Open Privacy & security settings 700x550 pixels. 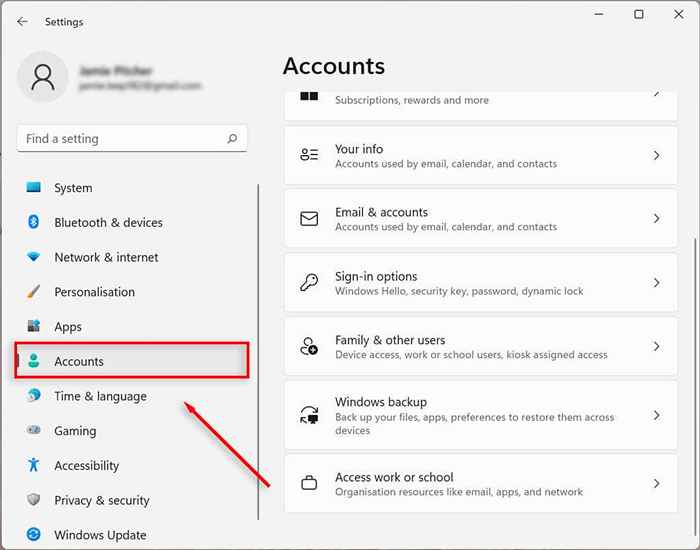tap(132, 500)
